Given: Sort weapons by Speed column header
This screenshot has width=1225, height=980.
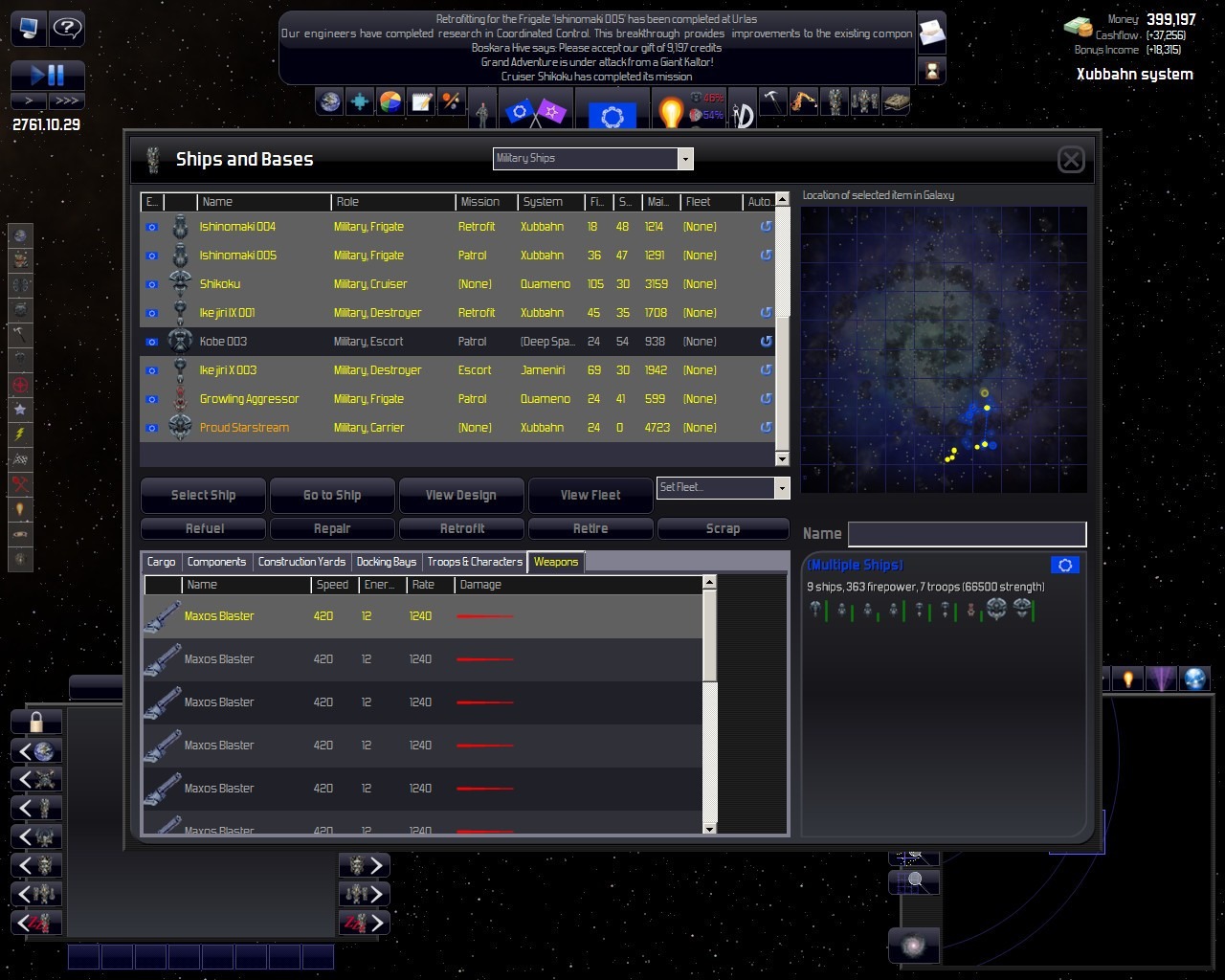Looking at the screenshot, I should pyautogui.click(x=335, y=585).
